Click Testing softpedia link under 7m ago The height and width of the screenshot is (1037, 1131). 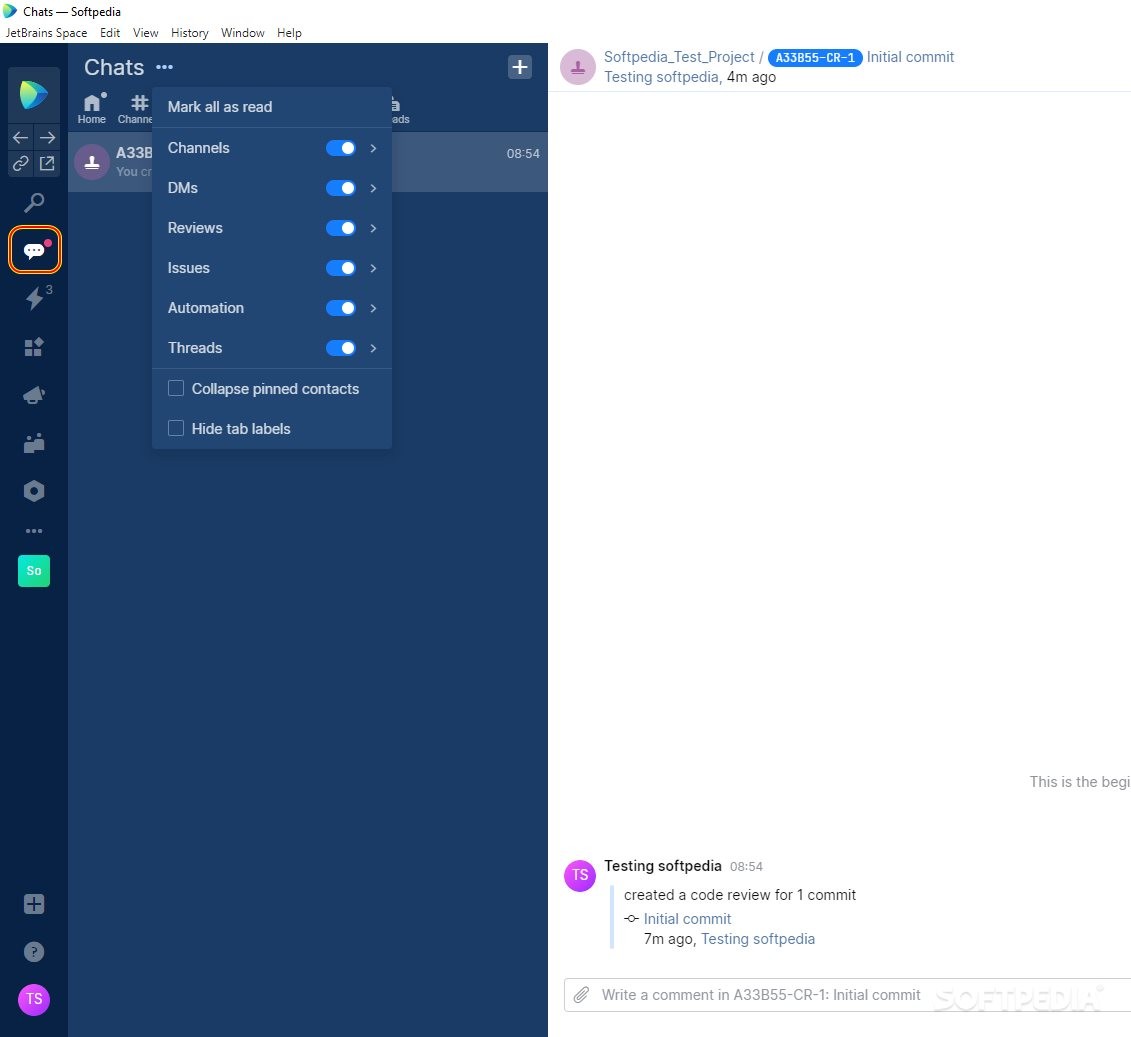758,939
